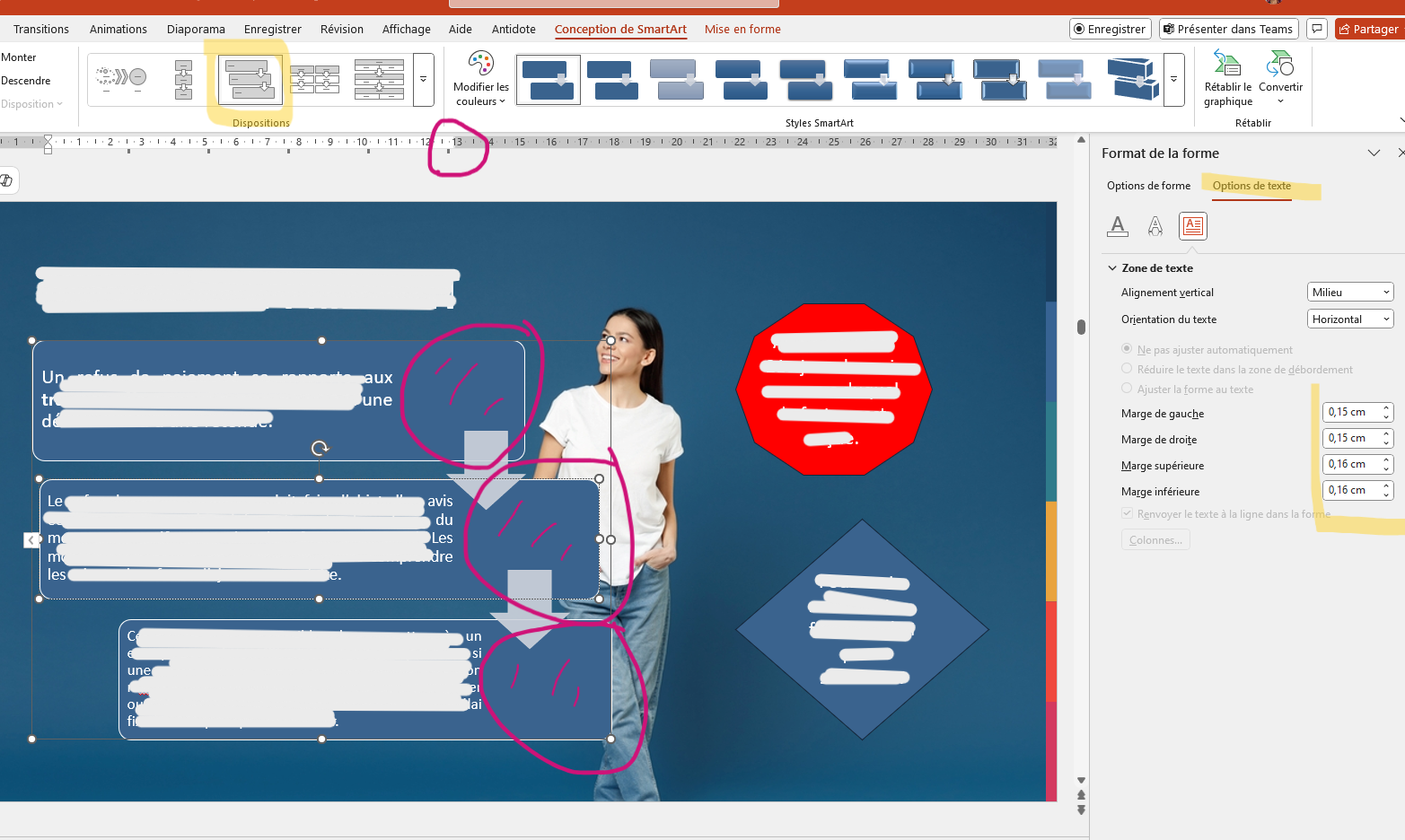1405x840 pixels.
Task: Open the comments icon near Partager
Action: (1317, 29)
